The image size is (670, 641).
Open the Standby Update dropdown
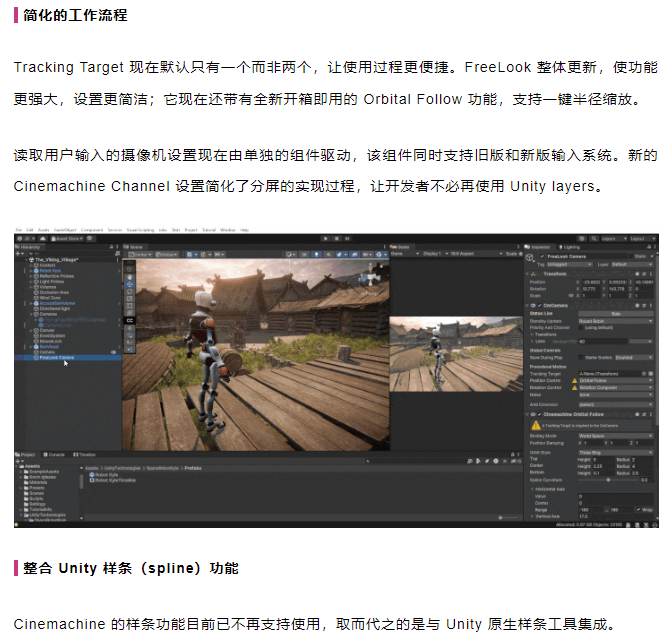click(616, 321)
